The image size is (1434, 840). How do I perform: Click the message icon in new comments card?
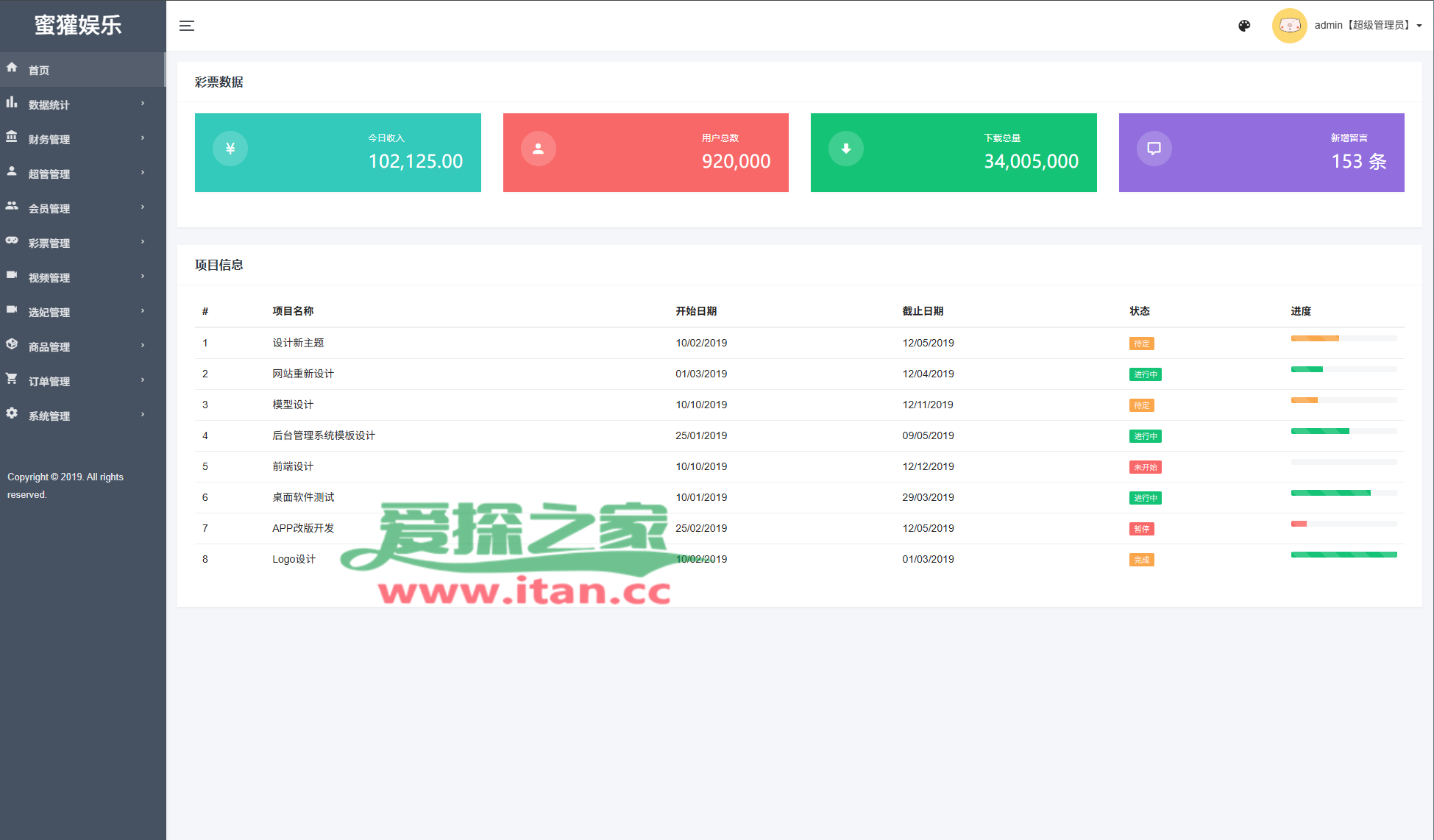tap(1154, 149)
